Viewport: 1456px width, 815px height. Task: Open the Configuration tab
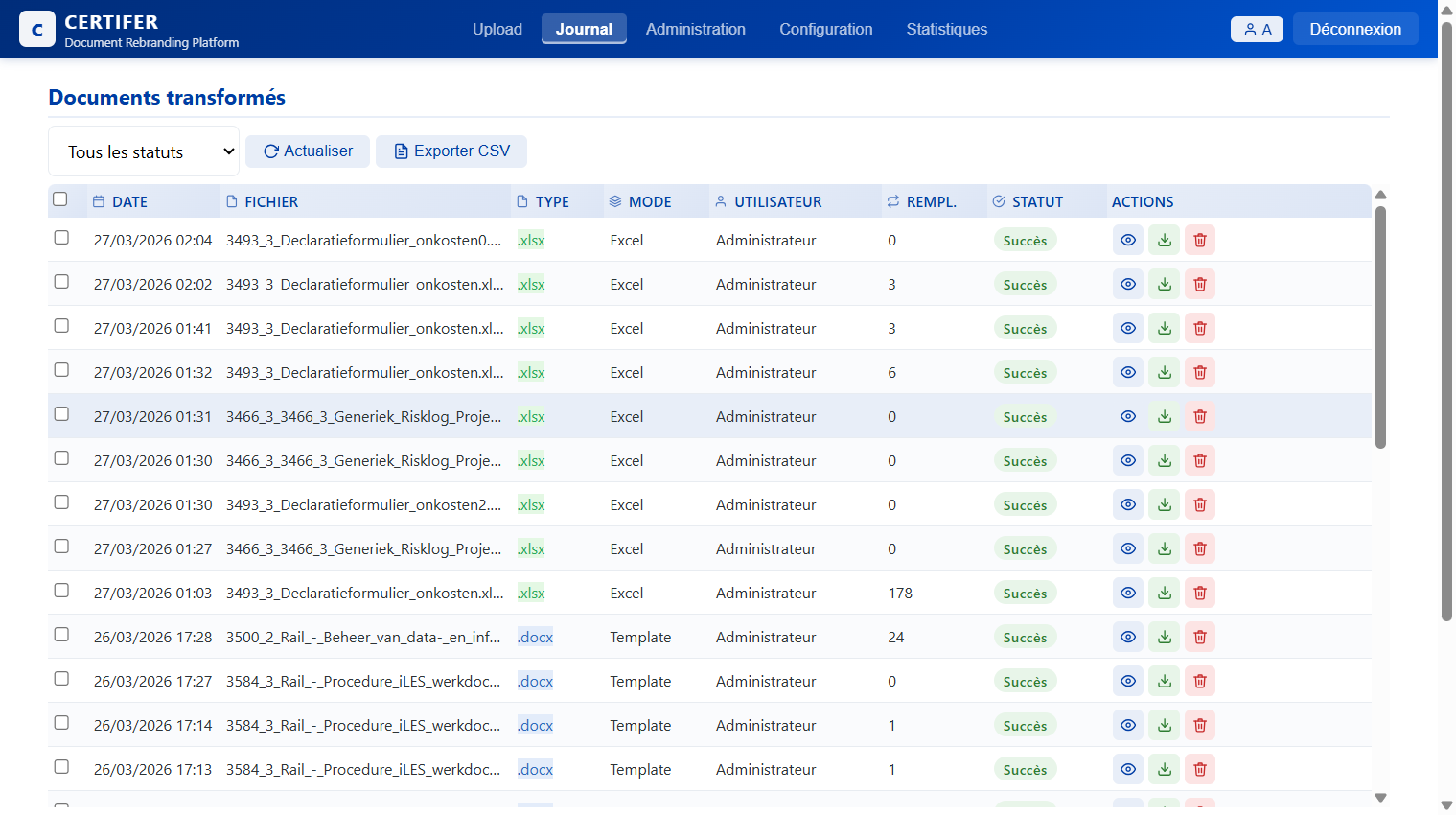coord(825,29)
